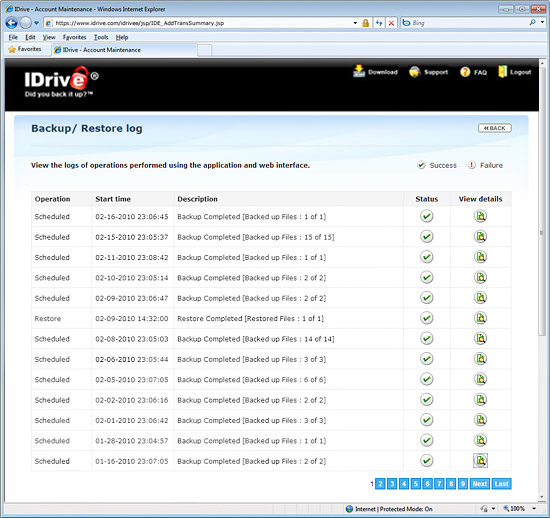
Task: Stop loading with the red X icon
Action: [391, 23]
